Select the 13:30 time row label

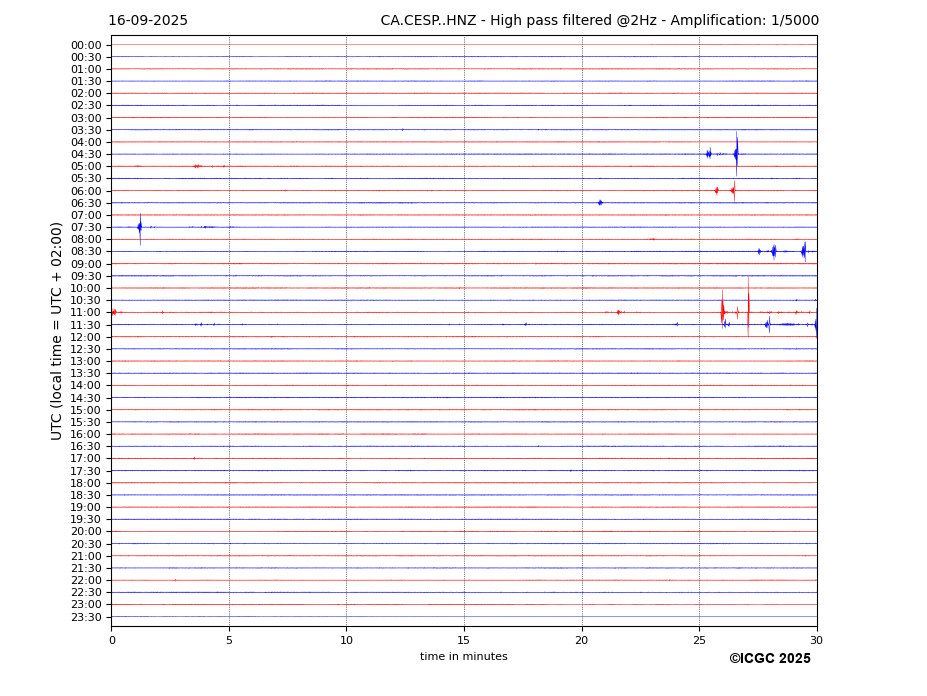pyautogui.click(x=86, y=374)
